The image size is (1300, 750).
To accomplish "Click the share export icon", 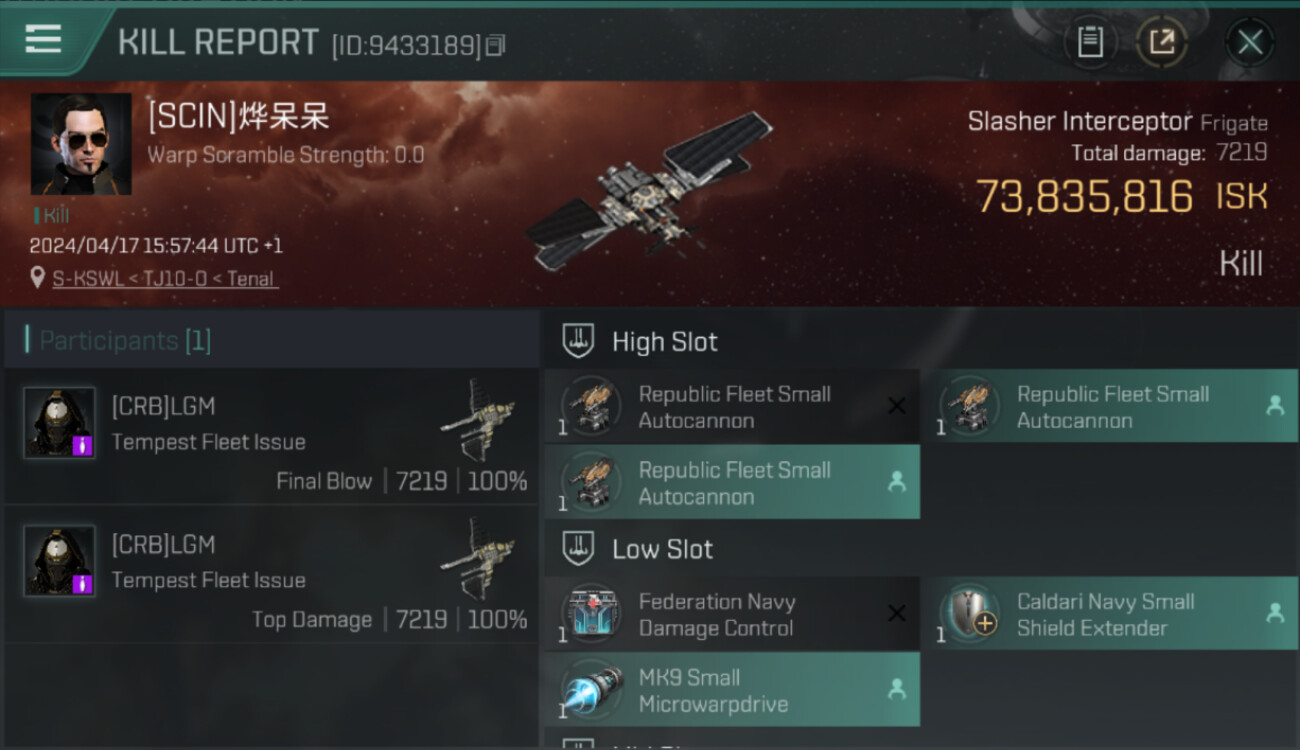I will [x=1162, y=42].
